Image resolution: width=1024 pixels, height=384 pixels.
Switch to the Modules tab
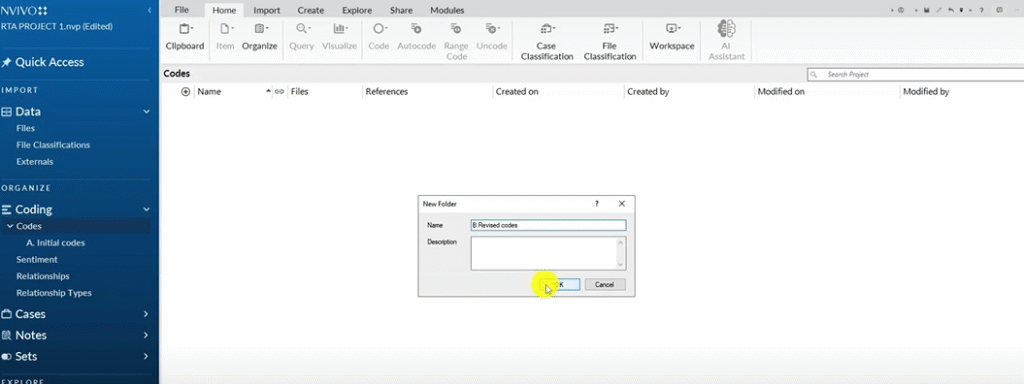tap(447, 10)
